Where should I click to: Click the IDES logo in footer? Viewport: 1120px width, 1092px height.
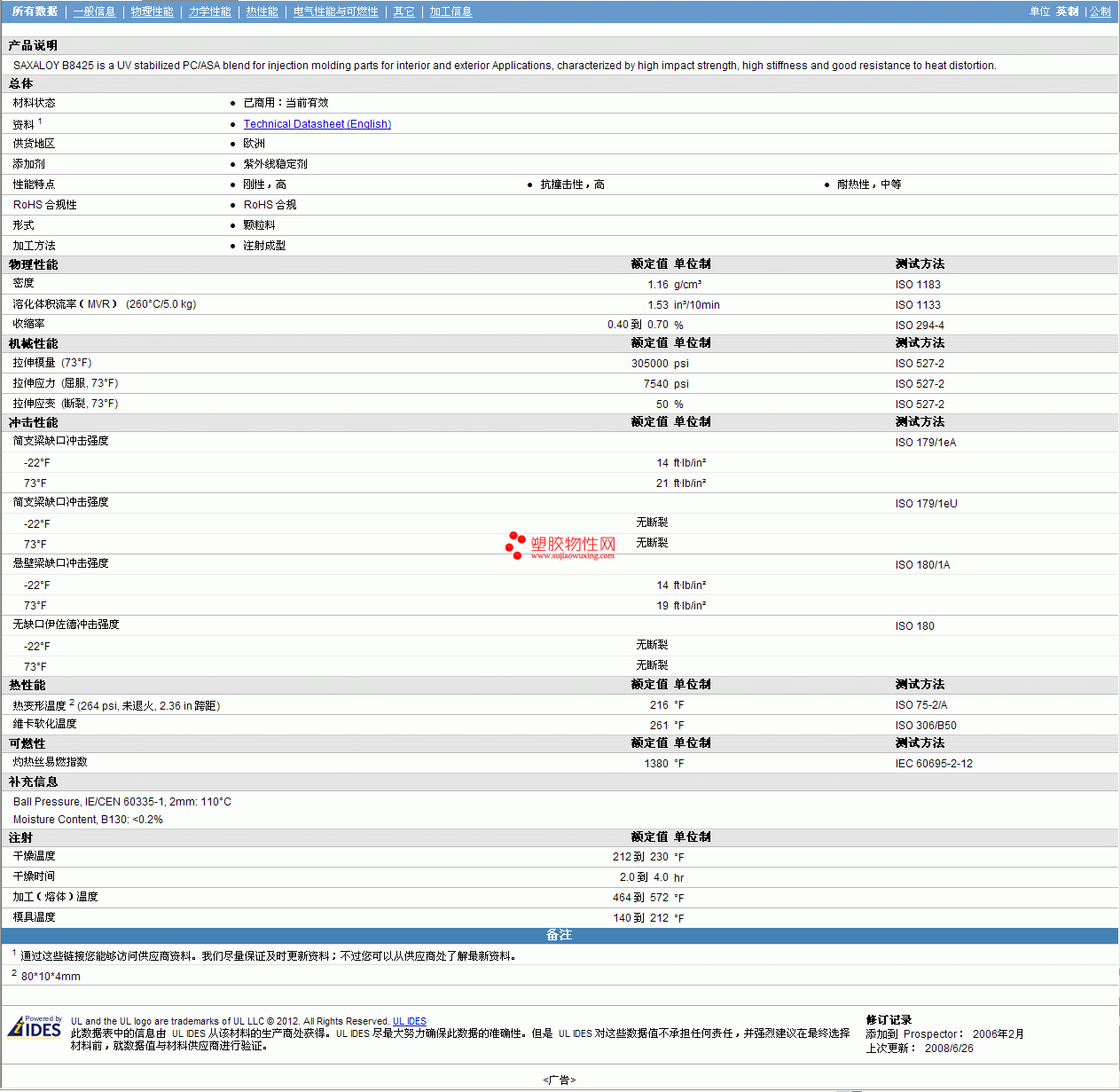[x=35, y=1027]
